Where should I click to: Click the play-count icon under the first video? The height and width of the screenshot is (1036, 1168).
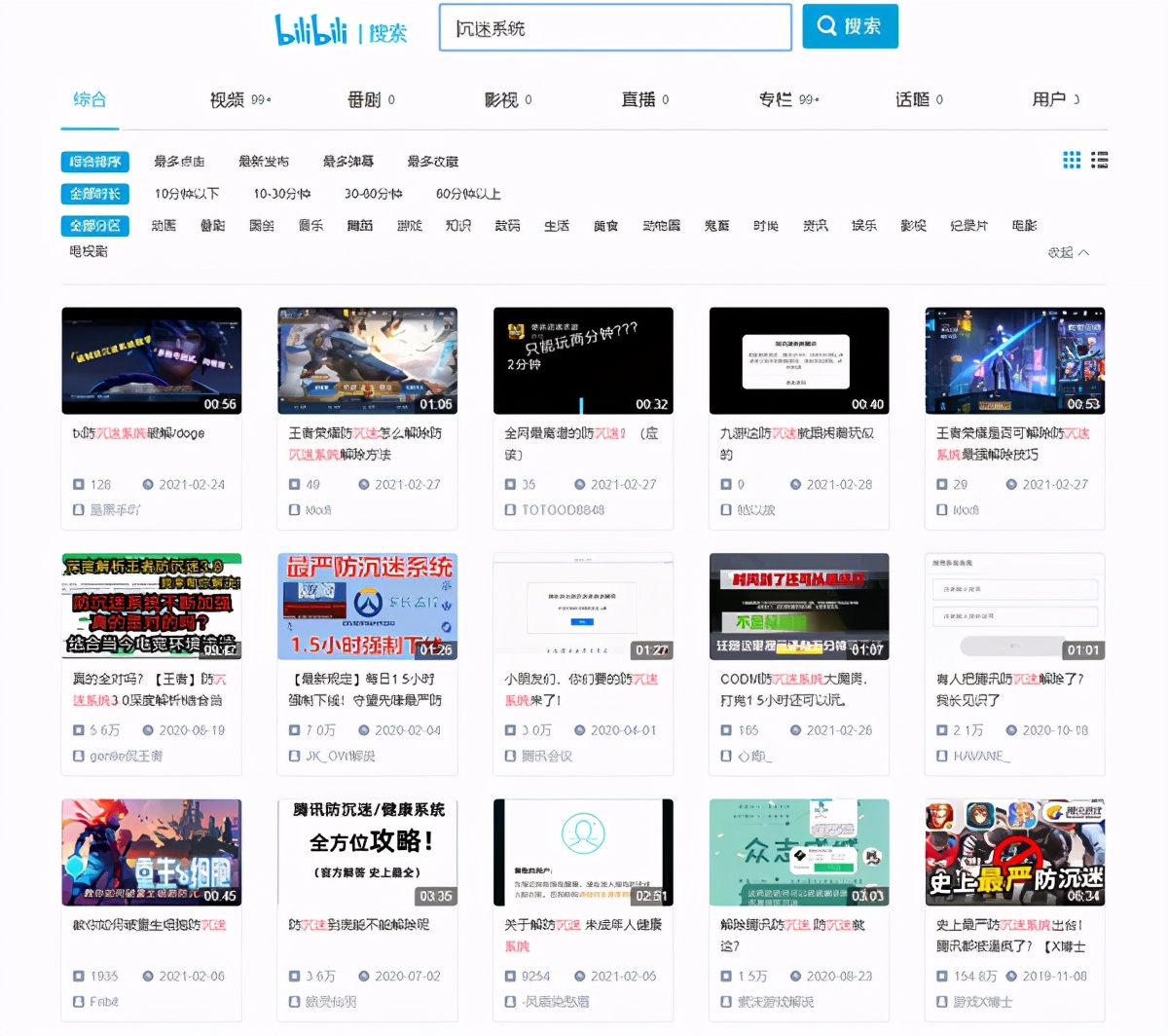[79, 484]
